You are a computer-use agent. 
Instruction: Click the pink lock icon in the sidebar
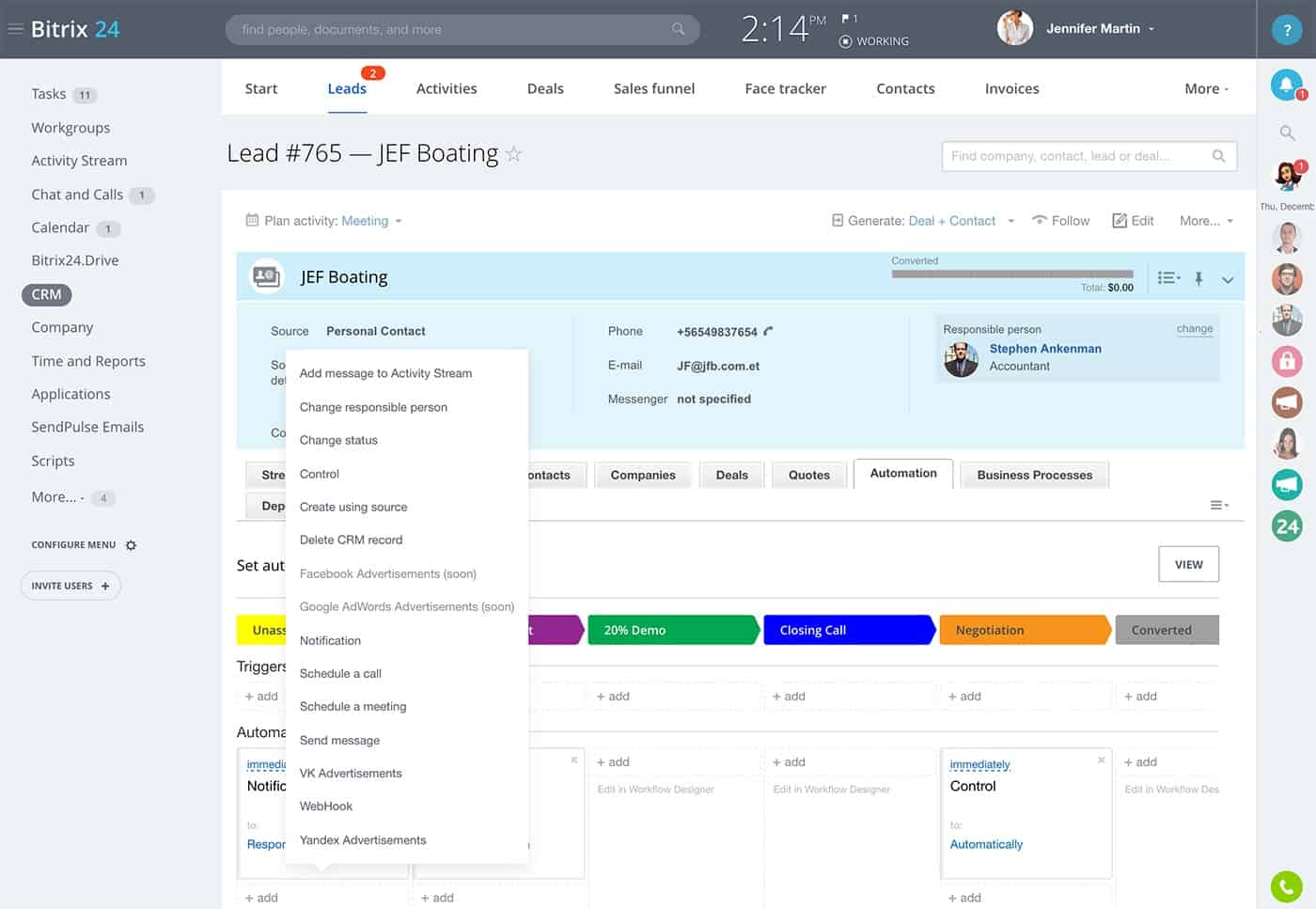(x=1287, y=361)
